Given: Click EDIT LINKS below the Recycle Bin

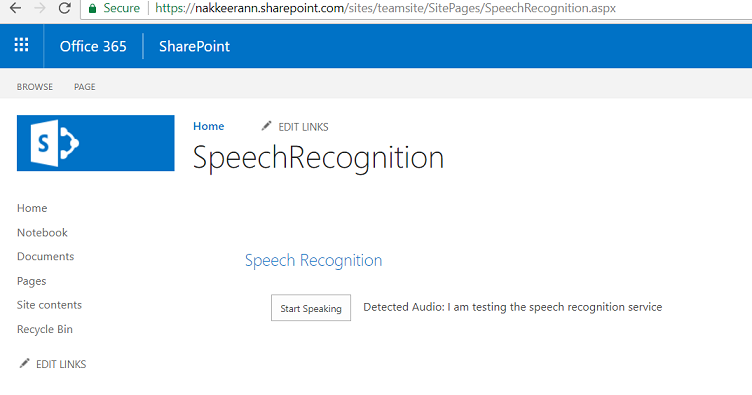Looking at the screenshot, I should click(61, 364).
